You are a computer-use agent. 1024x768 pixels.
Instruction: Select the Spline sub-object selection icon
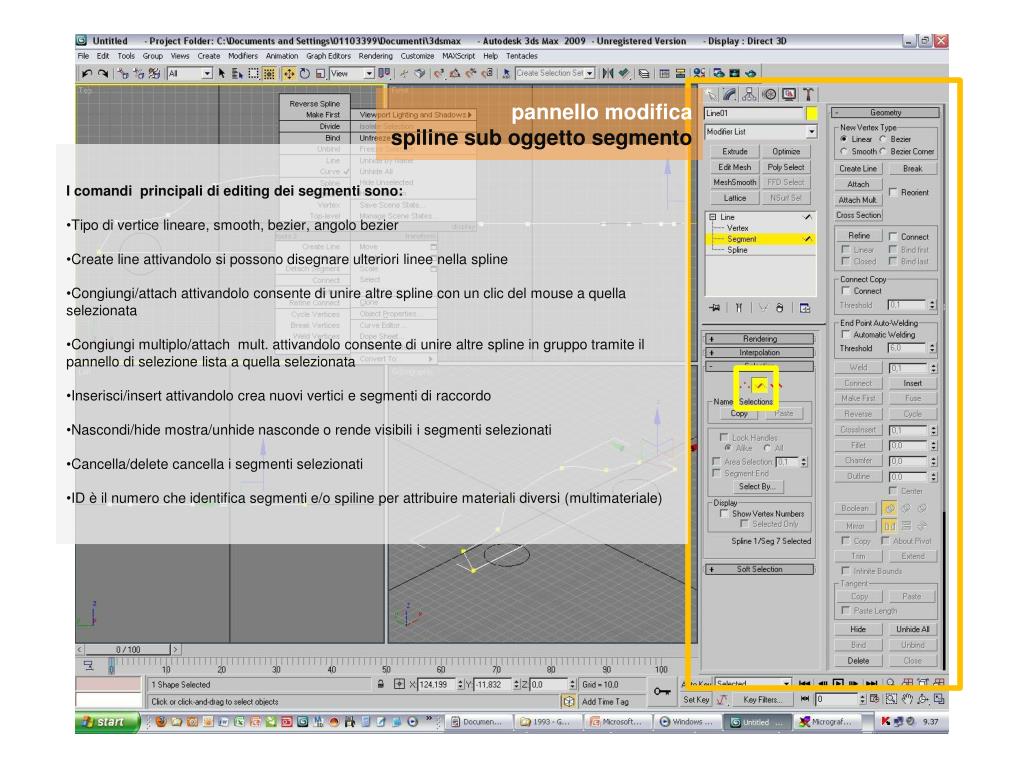point(775,385)
